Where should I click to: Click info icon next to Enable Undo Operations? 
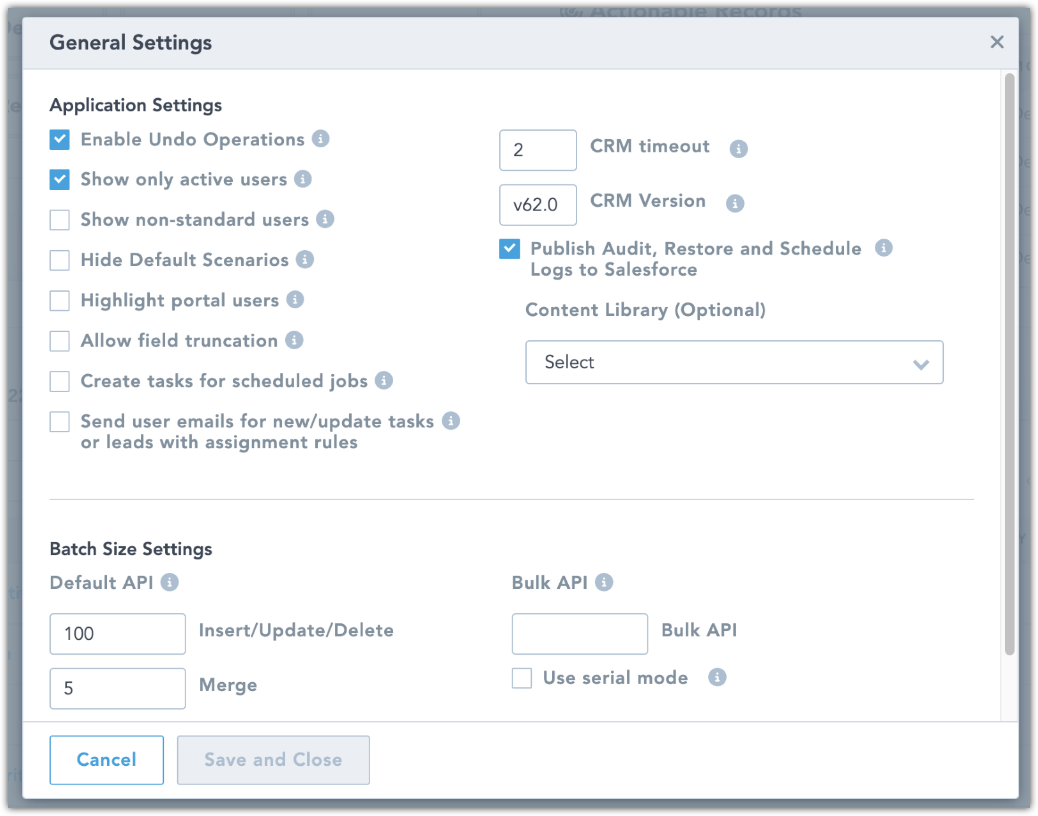tap(321, 139)
